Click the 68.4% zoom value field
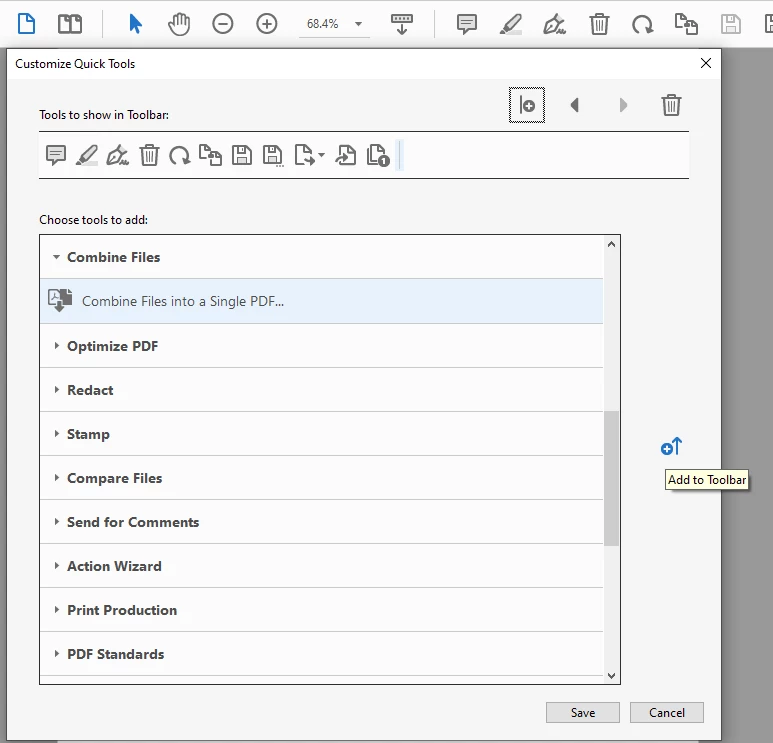 coord(323,24)
